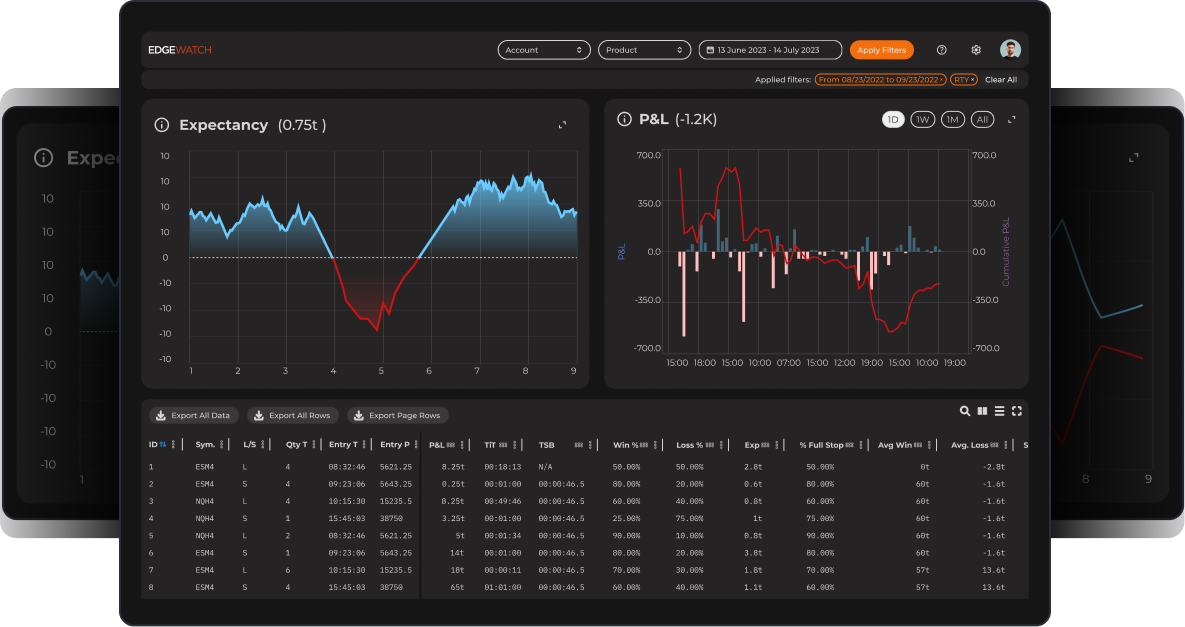
Task: Sort table by ID column header
Action: coord(157,445)
